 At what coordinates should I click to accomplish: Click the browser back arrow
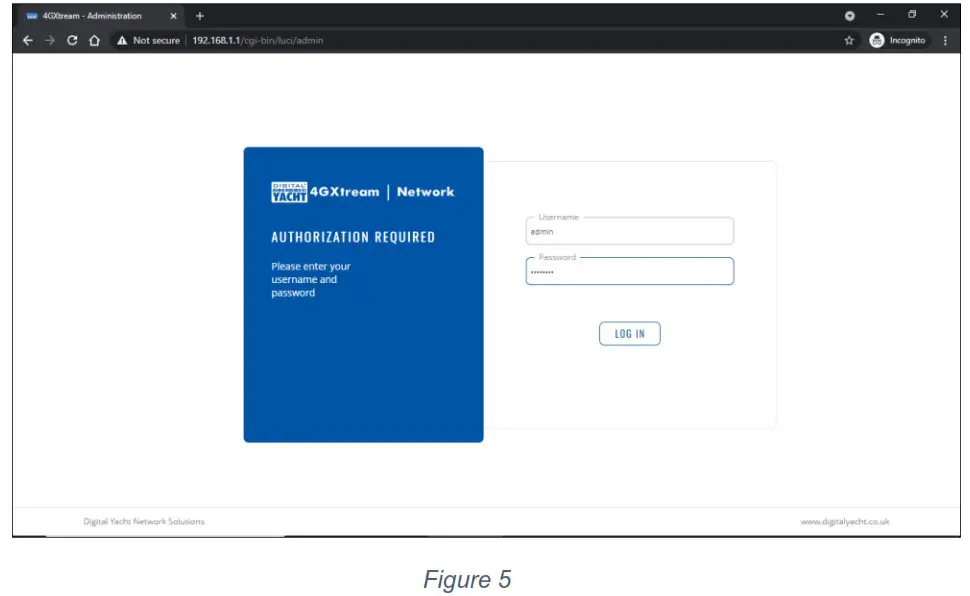click(x=27, y=40)
